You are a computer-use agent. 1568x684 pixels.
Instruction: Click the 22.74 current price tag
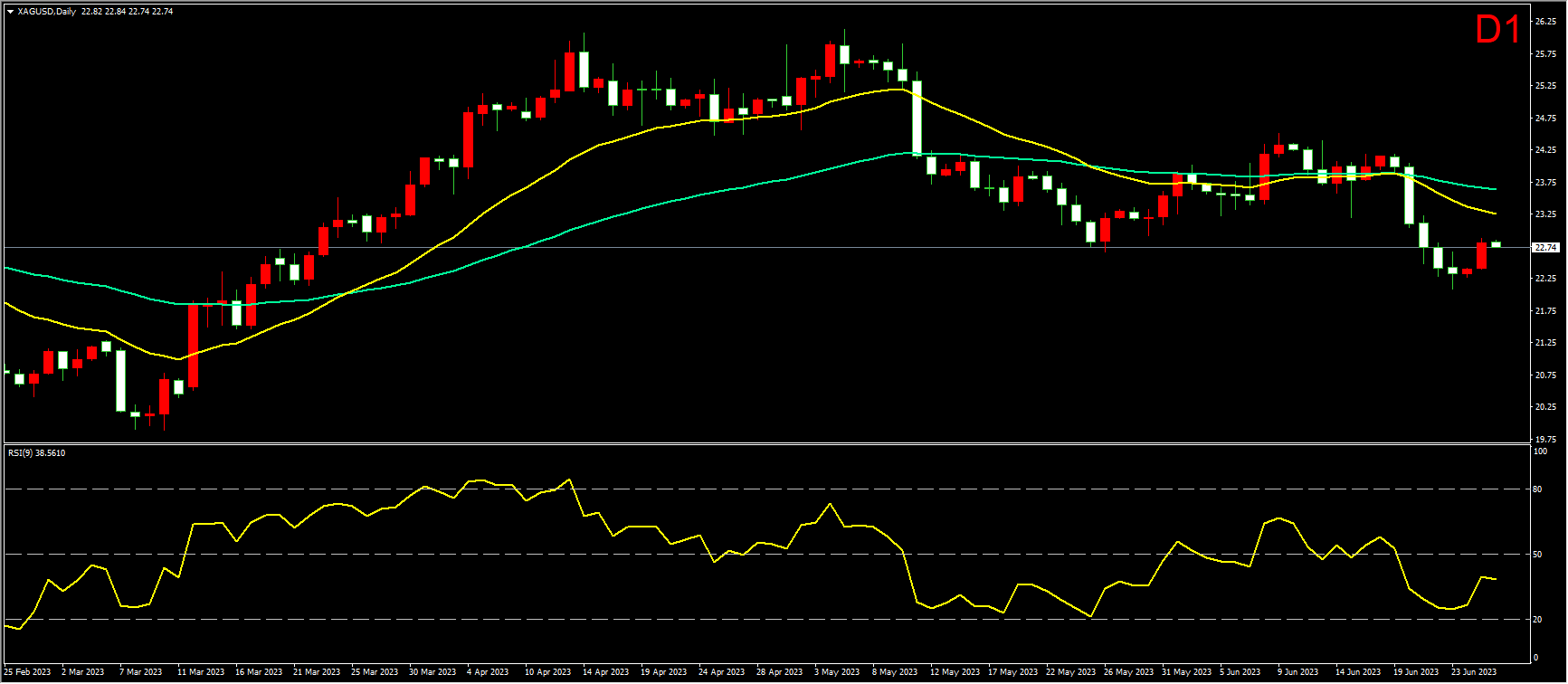pyautogui.click(x=1545, y=247)
